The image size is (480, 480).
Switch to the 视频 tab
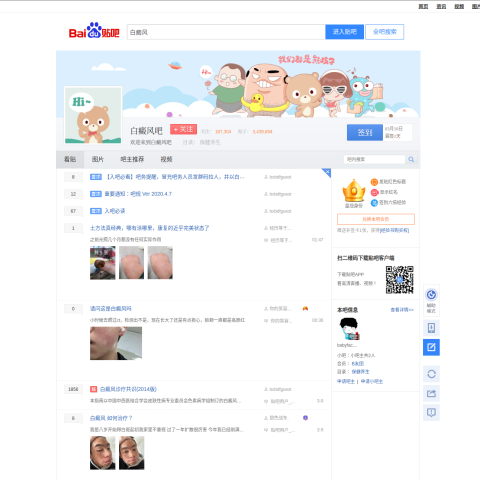click(x=166, y=159)
